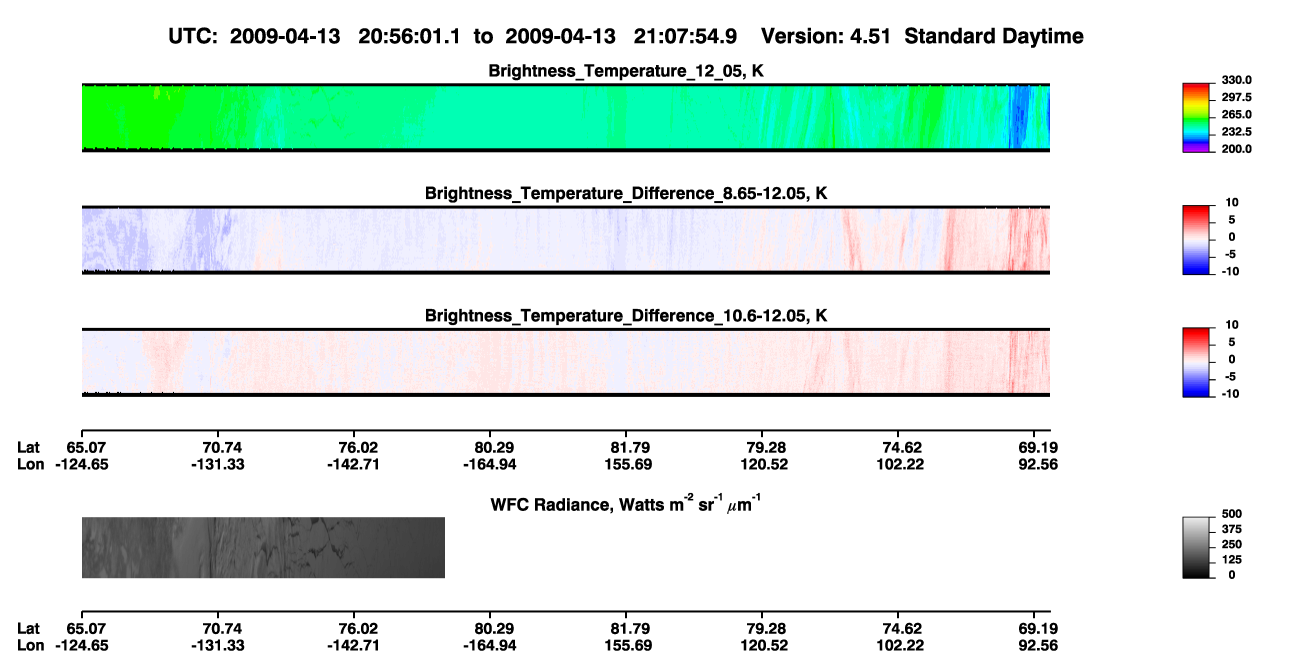Click the "250" label on the radiance colorbar
The height and width of the screenshot is (667, 1300).
tap(1233, 544)
